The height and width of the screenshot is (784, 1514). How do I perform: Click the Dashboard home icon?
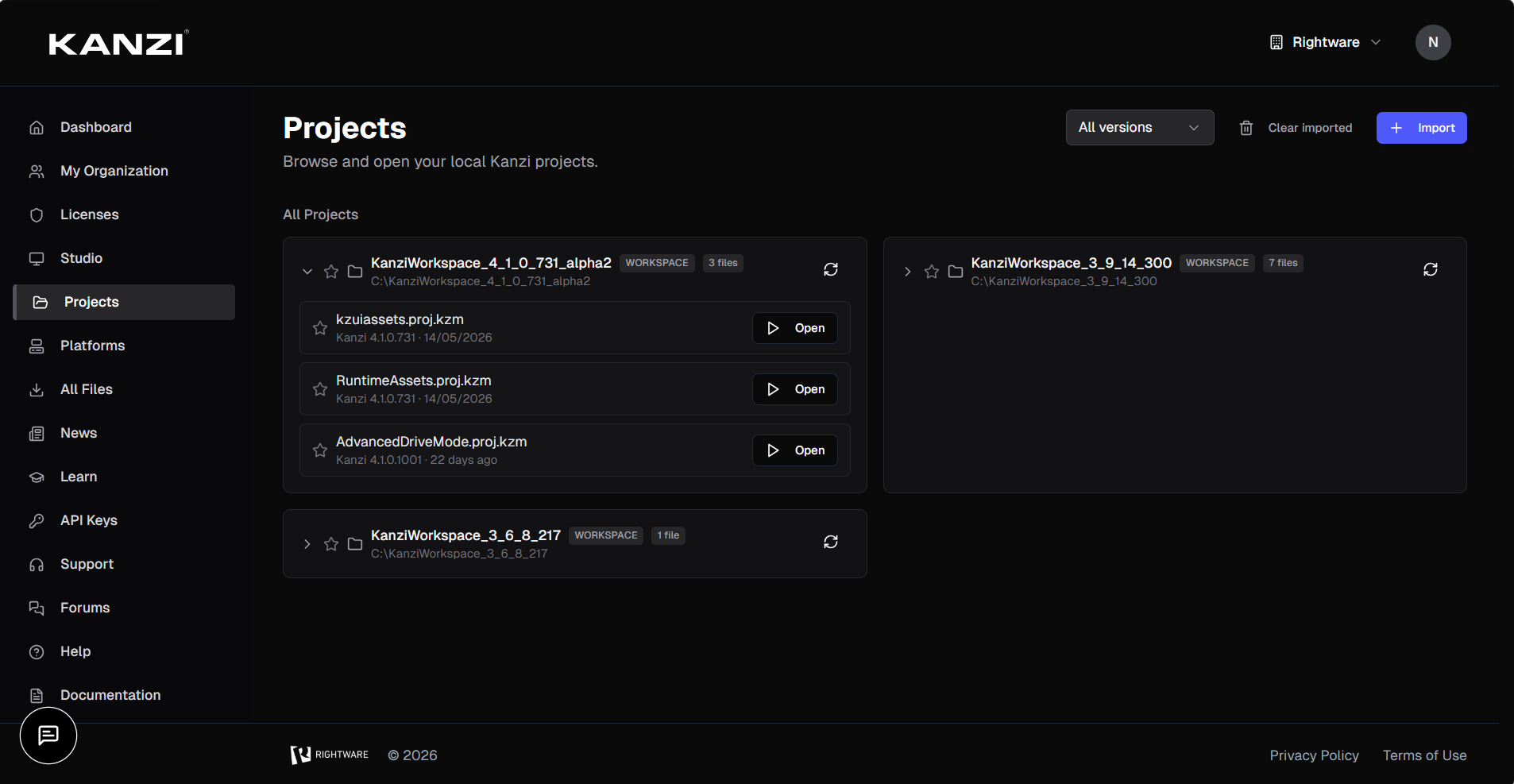click(x=37, y=127)
